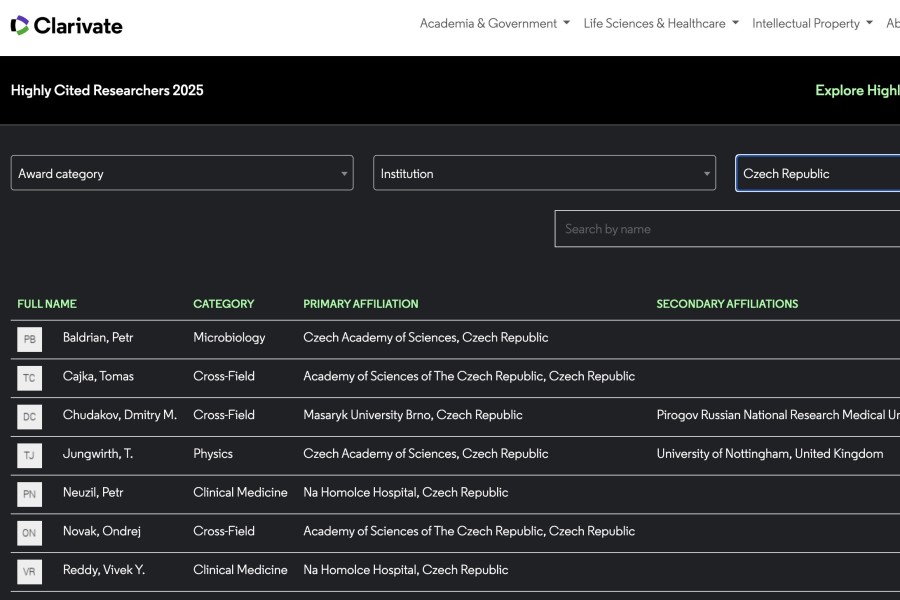The height and width of the screenshot is (600, 900).
Task: Click the PB avatar for Baldrian, Petr
Action: pyautogui.click(x=30, y=339)
